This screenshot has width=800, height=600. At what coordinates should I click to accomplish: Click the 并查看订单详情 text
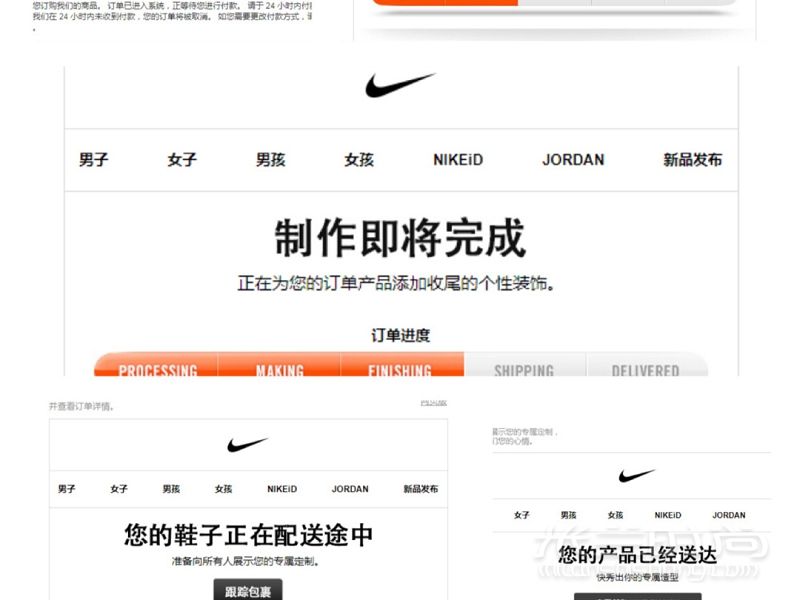click(x=81, y=407)
